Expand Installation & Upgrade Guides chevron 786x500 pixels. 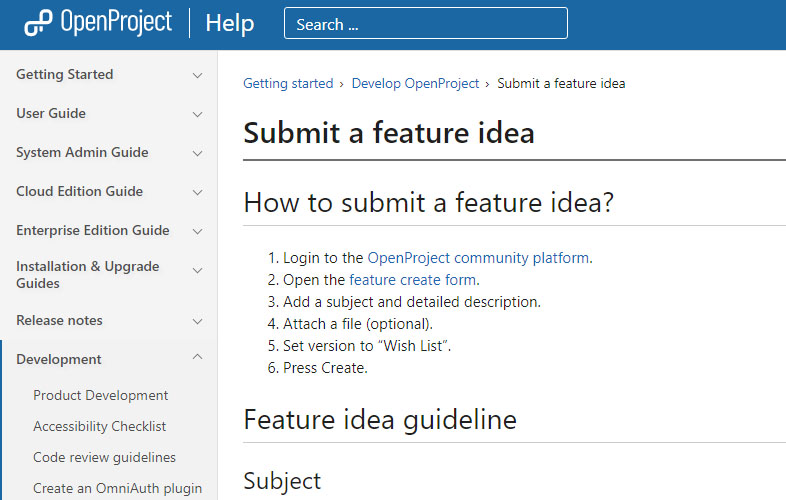(x=197, y=270)
